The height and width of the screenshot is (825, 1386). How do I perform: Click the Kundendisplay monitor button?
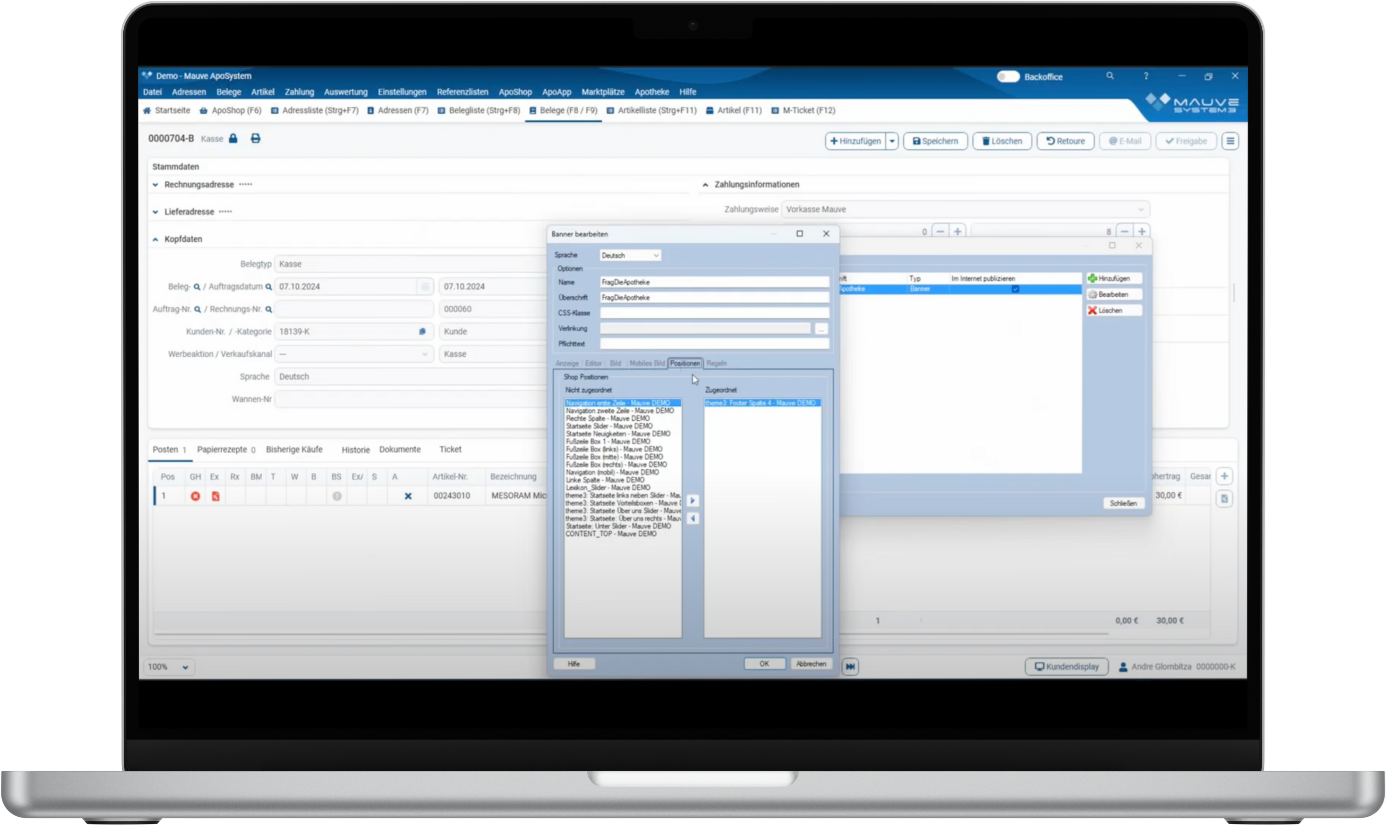click(1066, 667)
